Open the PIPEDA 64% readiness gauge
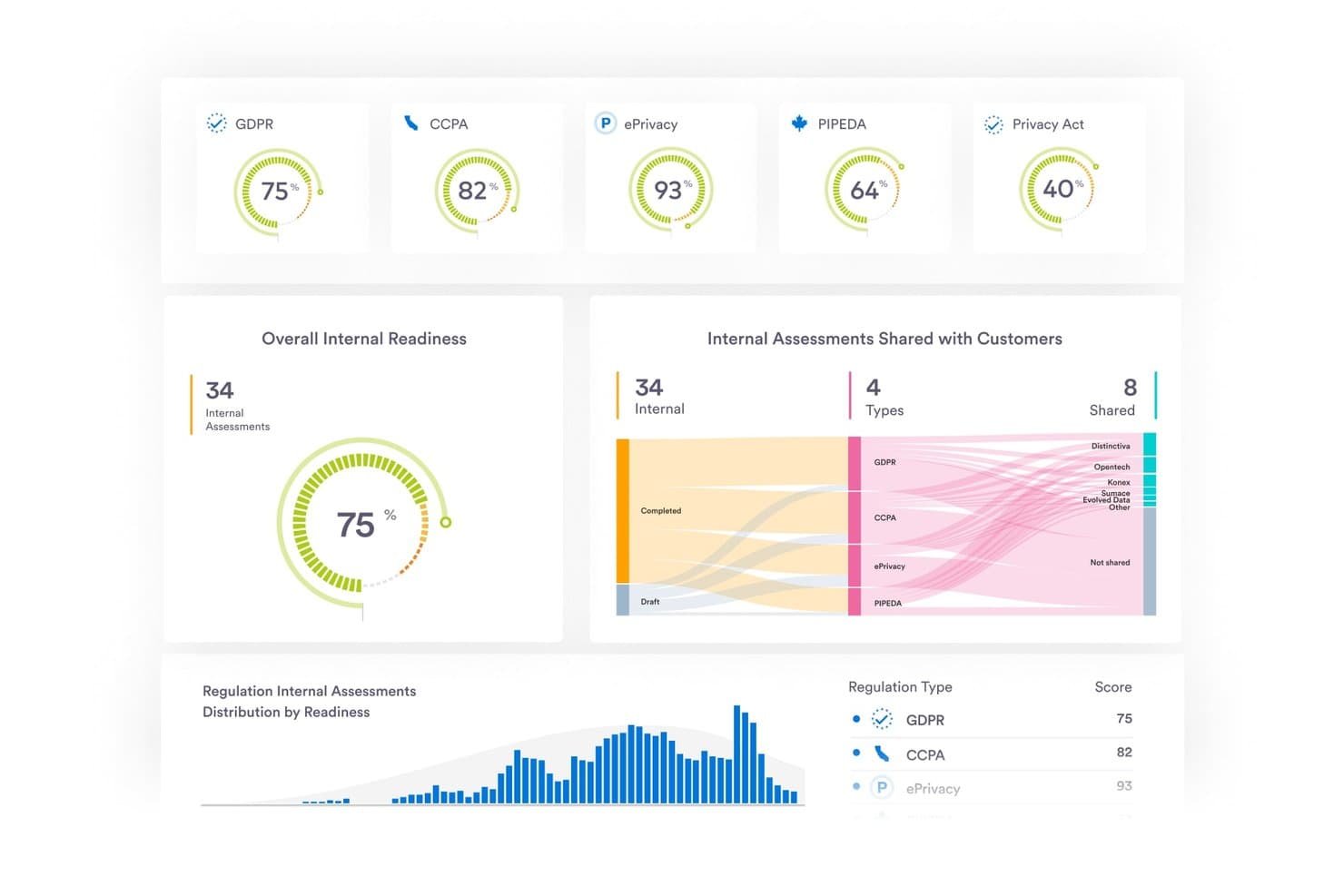The height and width of the screenshot is (896, 1344). click(x=865, y=191)
